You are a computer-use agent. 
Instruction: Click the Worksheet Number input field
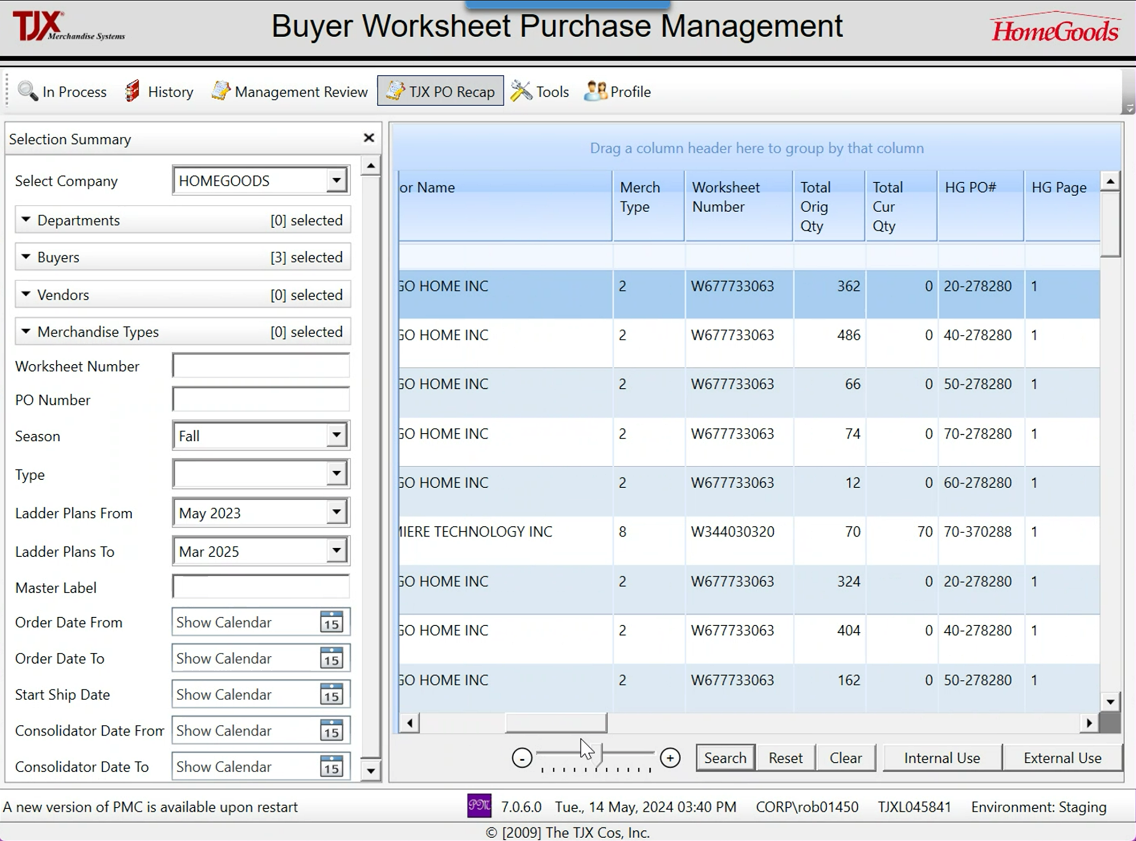click(261, 366)
